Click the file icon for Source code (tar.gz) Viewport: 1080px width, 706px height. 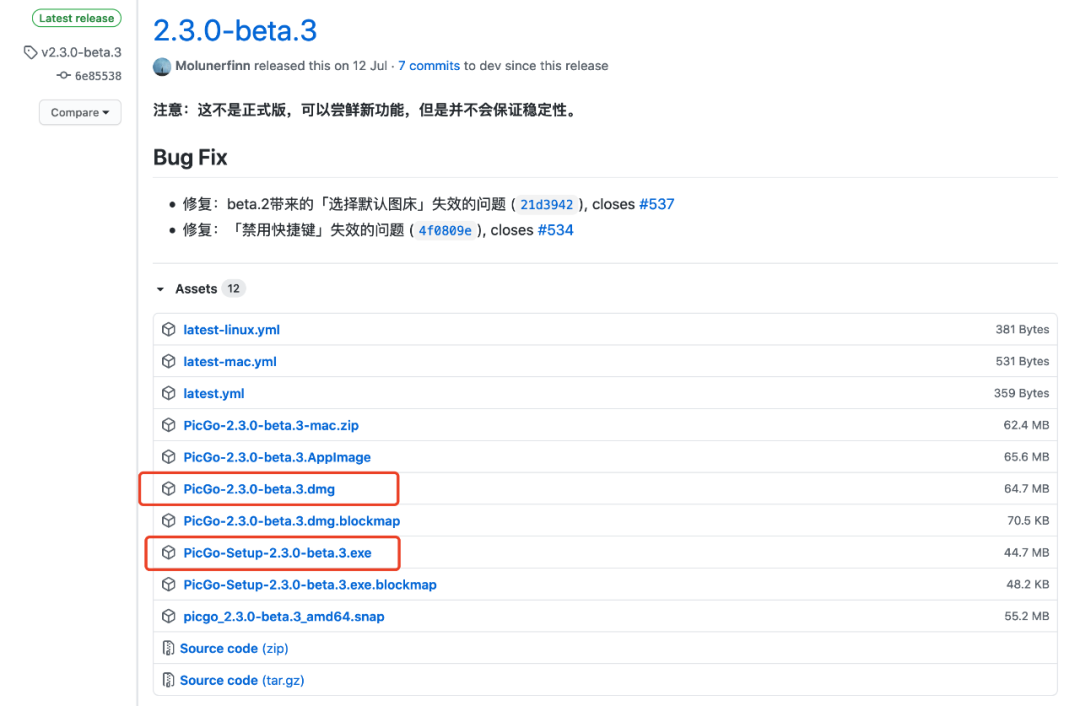click(169, 680)
